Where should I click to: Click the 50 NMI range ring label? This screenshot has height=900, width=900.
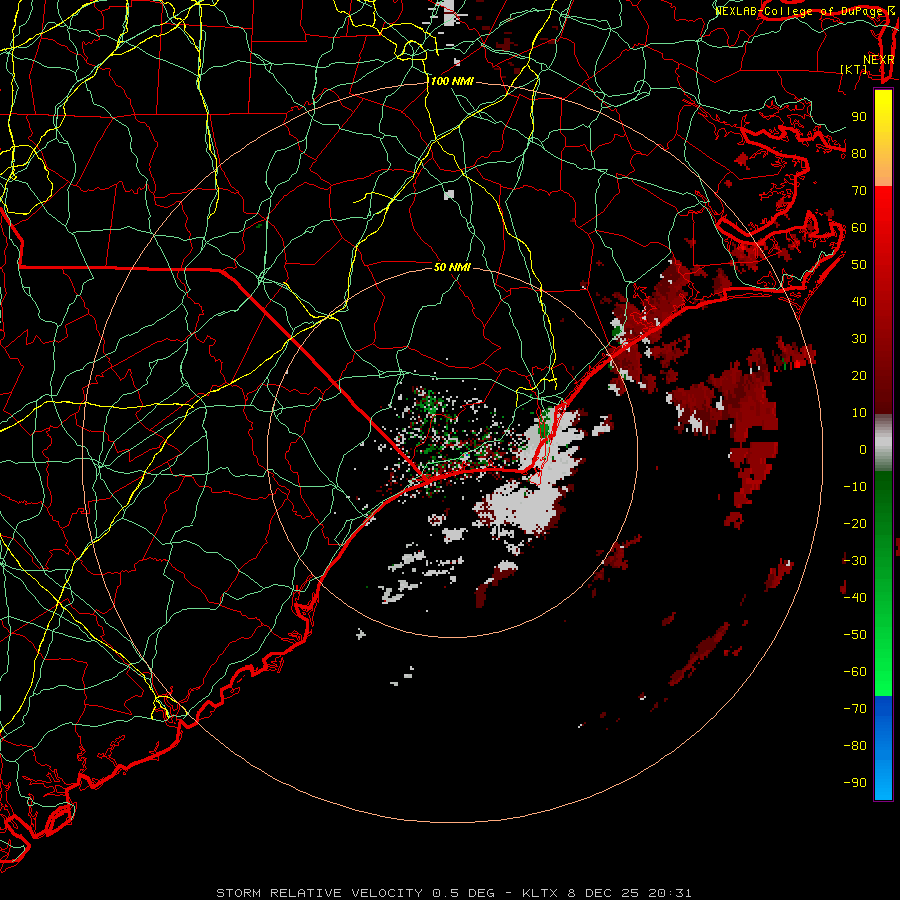pos(452,267)
